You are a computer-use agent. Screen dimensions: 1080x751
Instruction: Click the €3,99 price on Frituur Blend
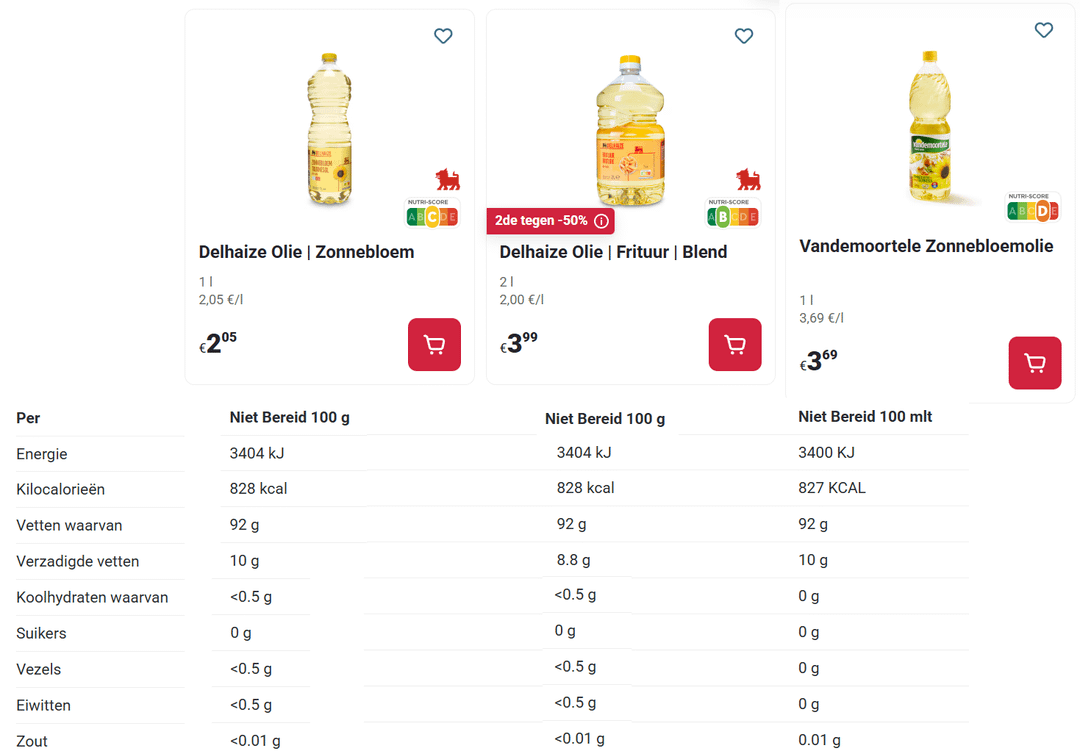(520, 343)
